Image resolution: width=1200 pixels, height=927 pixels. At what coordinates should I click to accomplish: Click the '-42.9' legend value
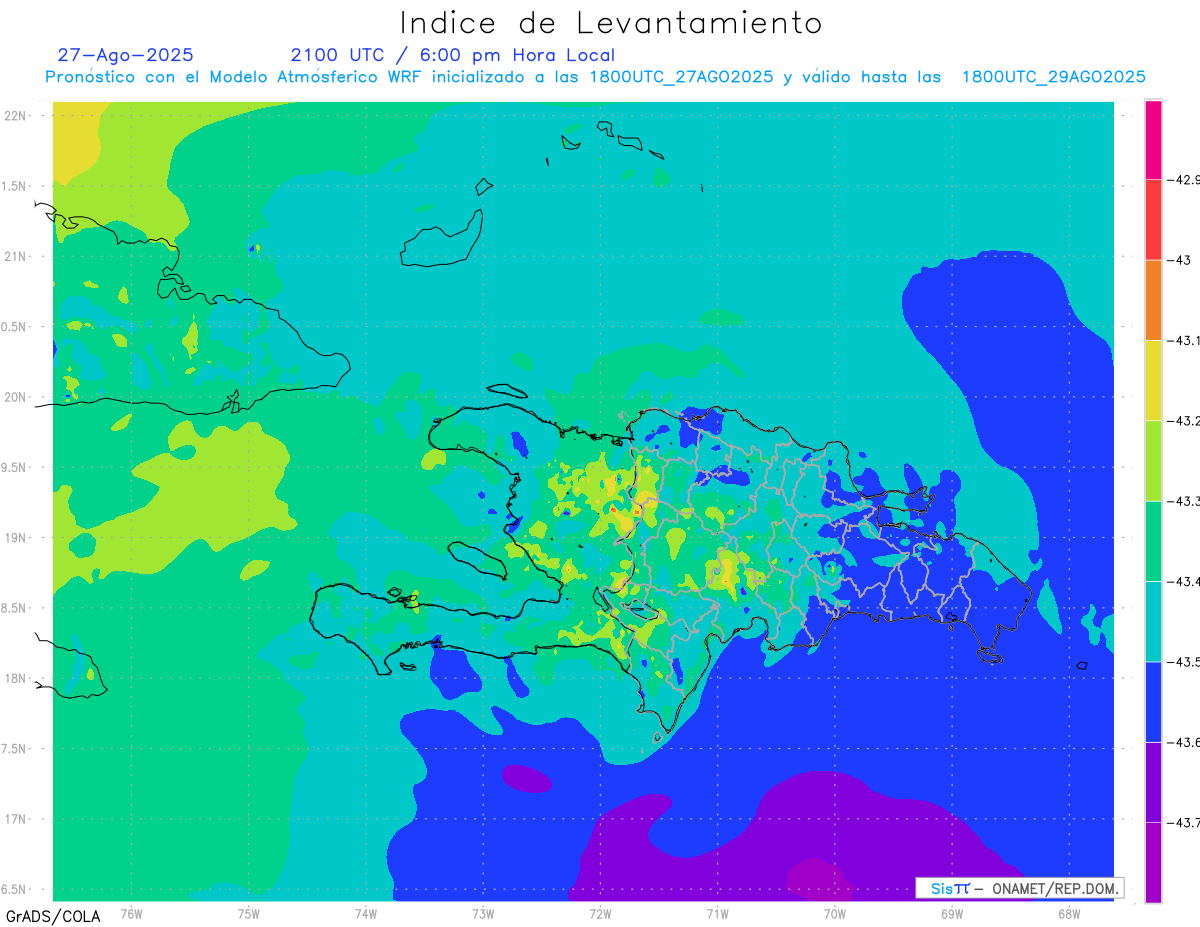(1183, 180)
